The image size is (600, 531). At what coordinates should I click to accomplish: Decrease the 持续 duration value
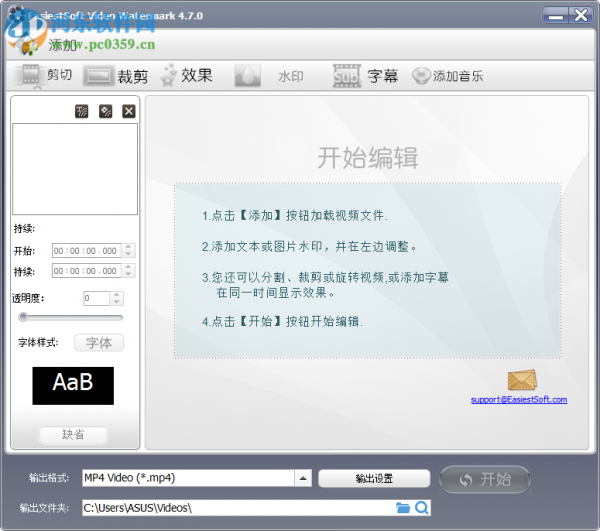click(128, 274)
